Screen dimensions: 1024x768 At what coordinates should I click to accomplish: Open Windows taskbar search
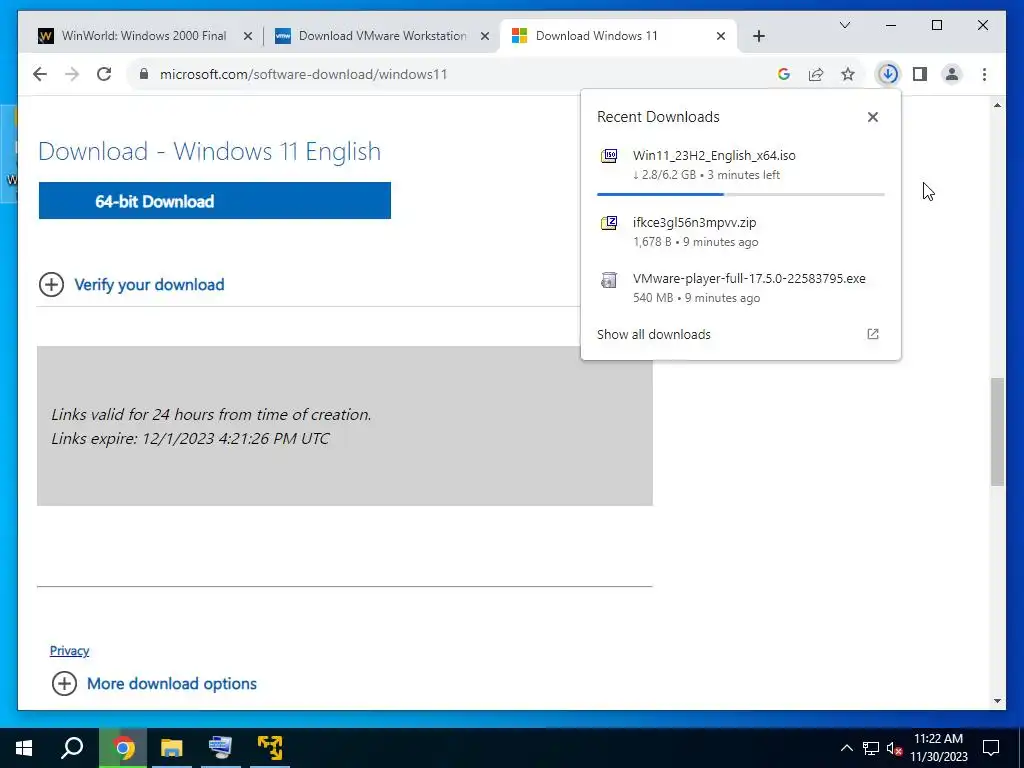pos(72,748)
